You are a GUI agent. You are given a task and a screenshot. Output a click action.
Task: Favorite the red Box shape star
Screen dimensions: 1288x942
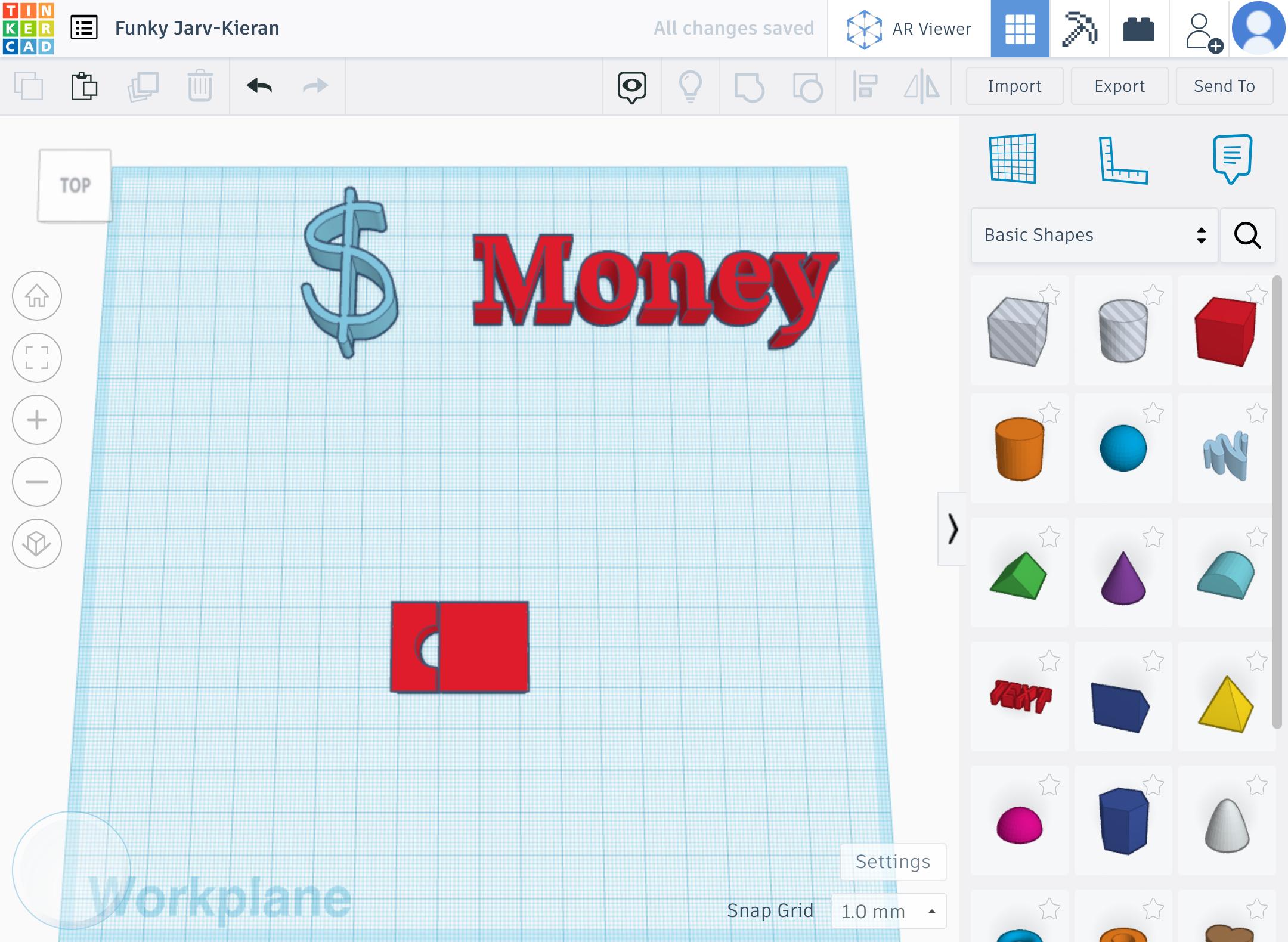[1257, 295]
